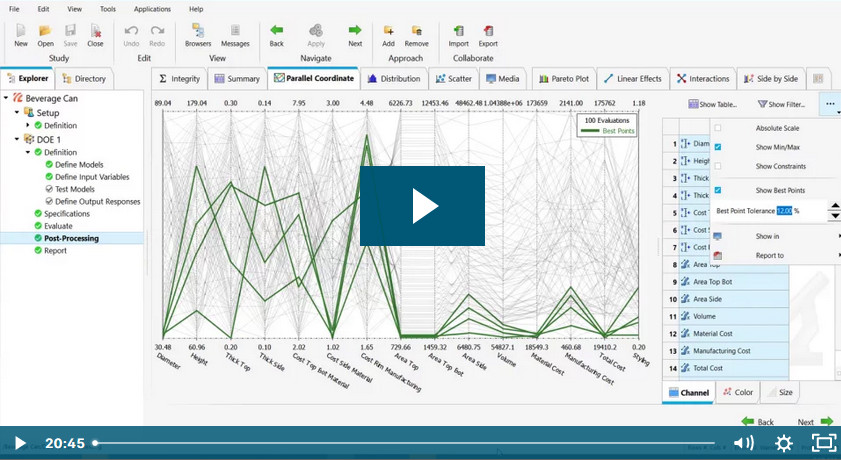Click the Show Filter button

coord(781,104)
